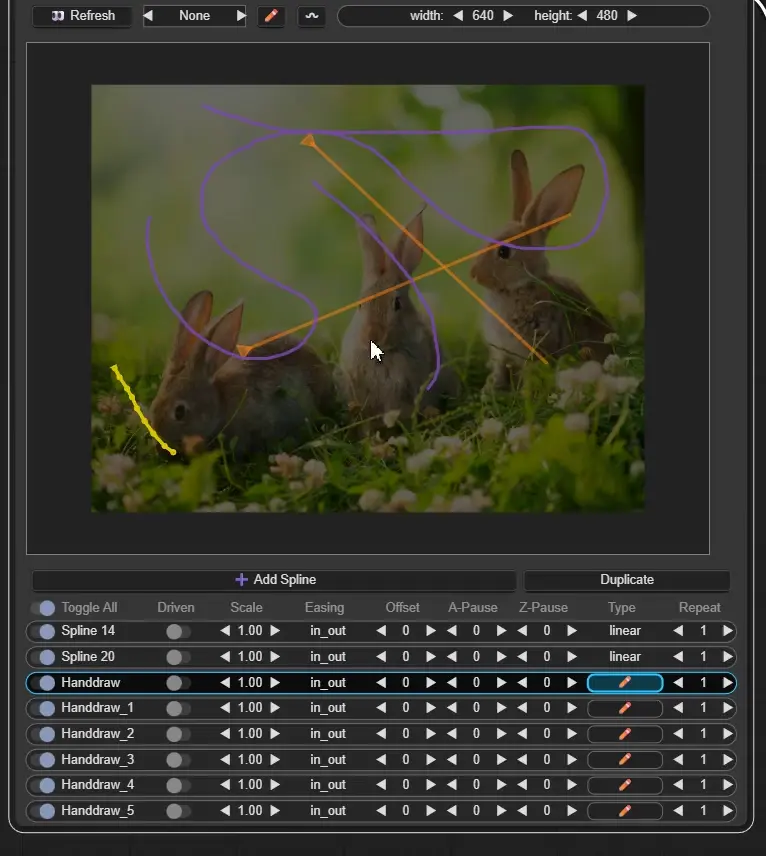The image size is (766, 856).
Task: Go to next background option after None
Action: point(241,16)
